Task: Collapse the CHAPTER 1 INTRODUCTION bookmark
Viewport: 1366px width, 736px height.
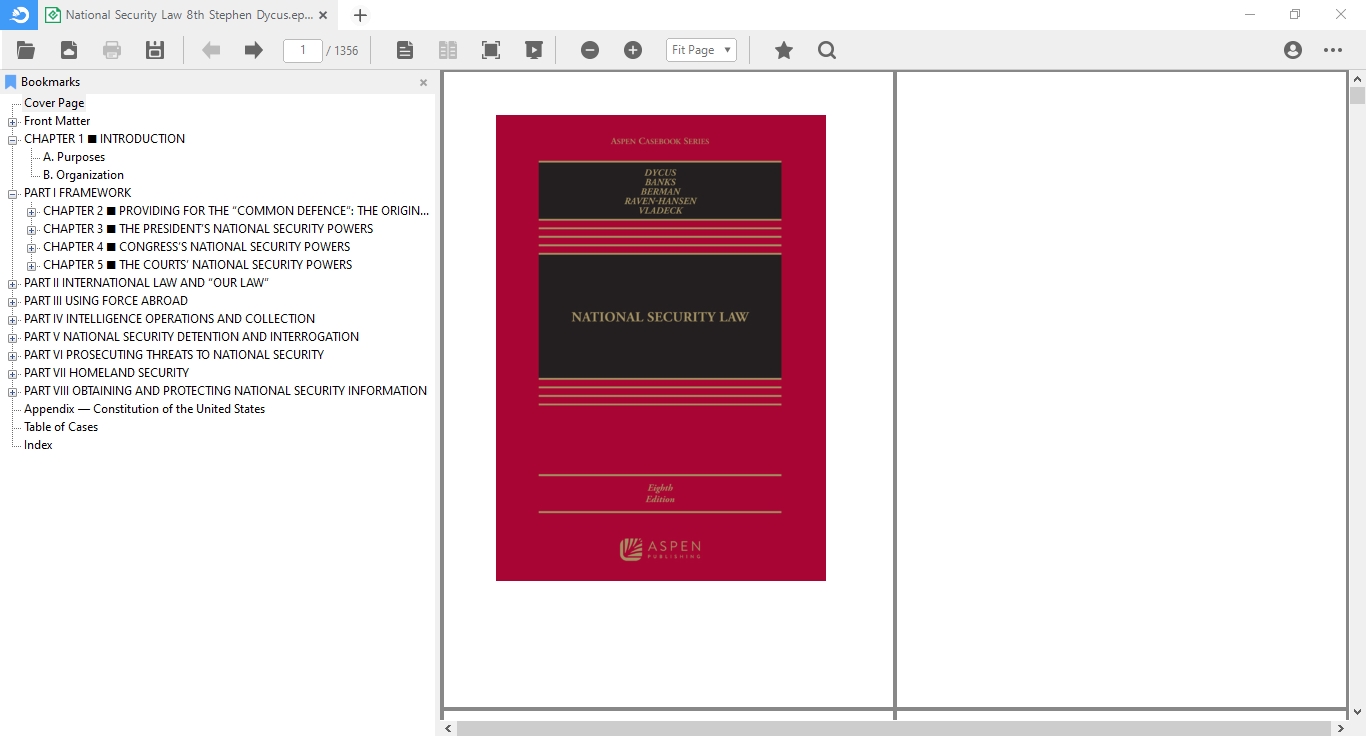Action: [x=13, y=140]
